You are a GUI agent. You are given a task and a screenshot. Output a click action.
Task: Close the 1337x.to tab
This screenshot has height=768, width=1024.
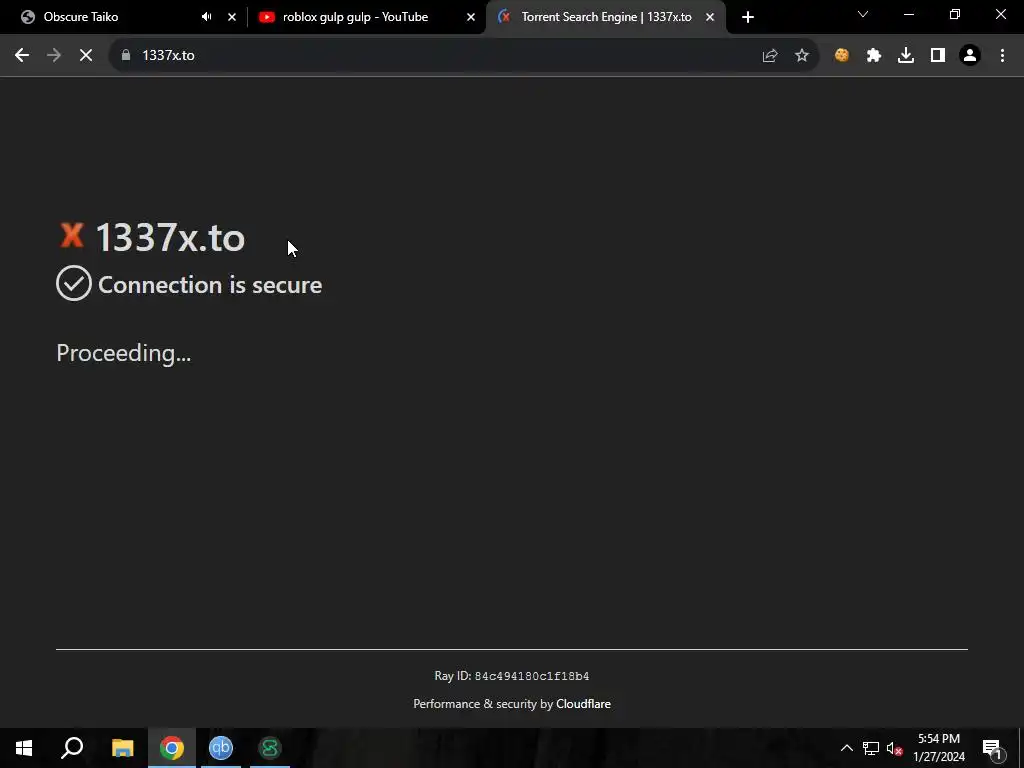710,17
